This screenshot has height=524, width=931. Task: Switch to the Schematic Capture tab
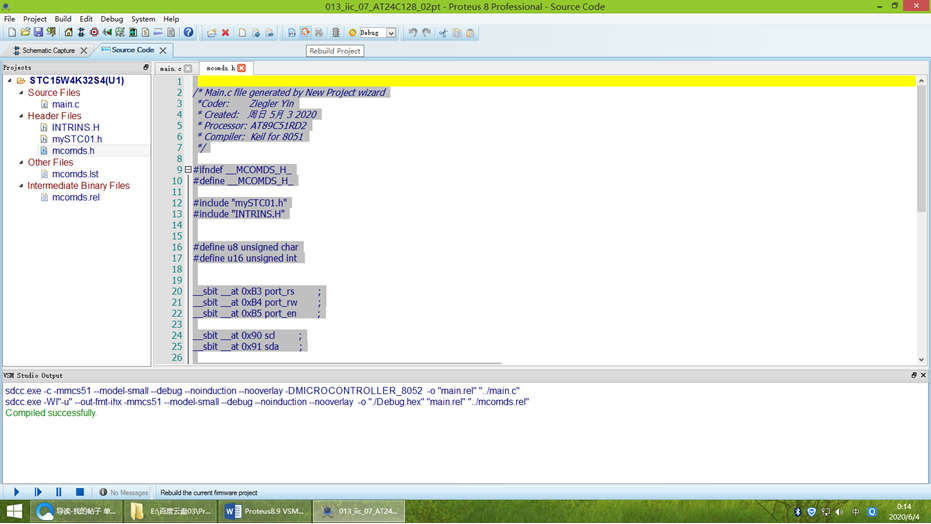46,50
